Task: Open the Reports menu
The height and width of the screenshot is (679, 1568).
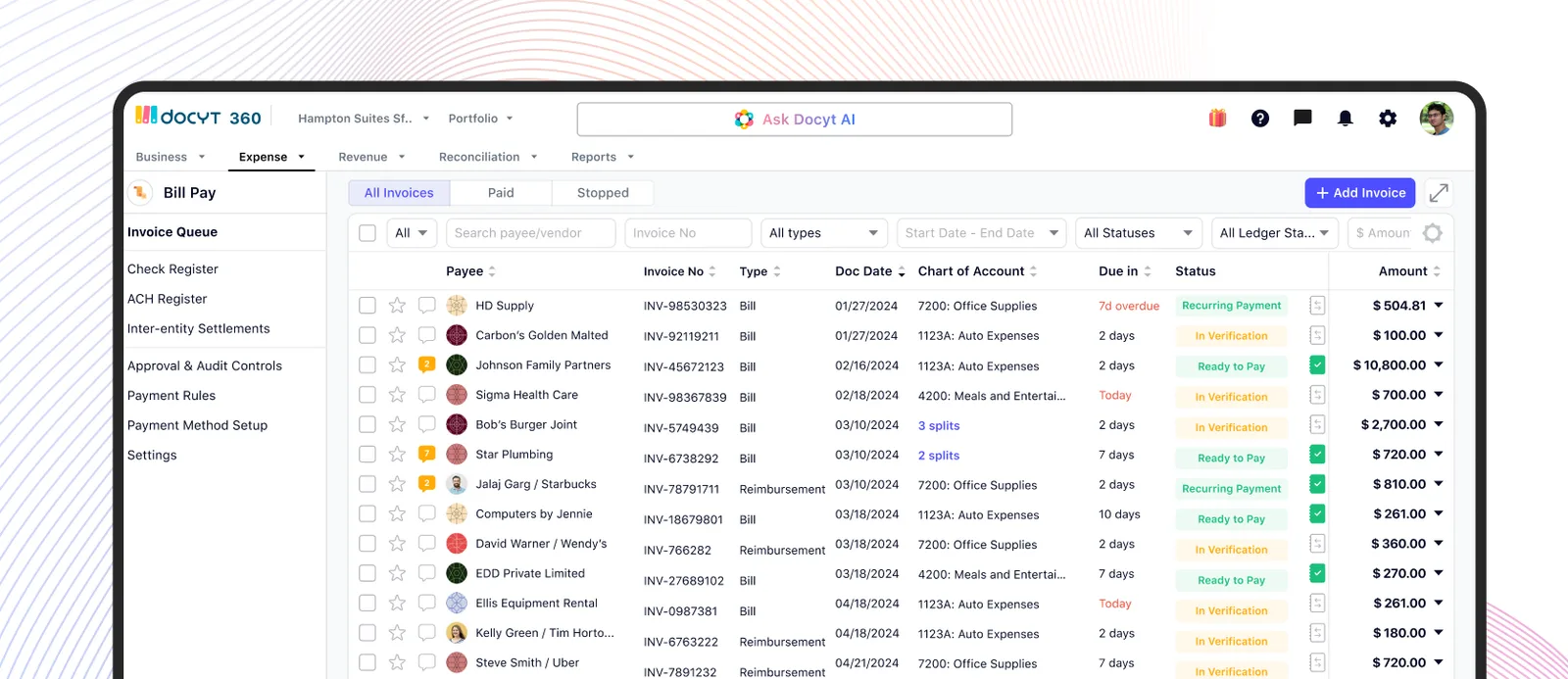Action: (603, 157)
